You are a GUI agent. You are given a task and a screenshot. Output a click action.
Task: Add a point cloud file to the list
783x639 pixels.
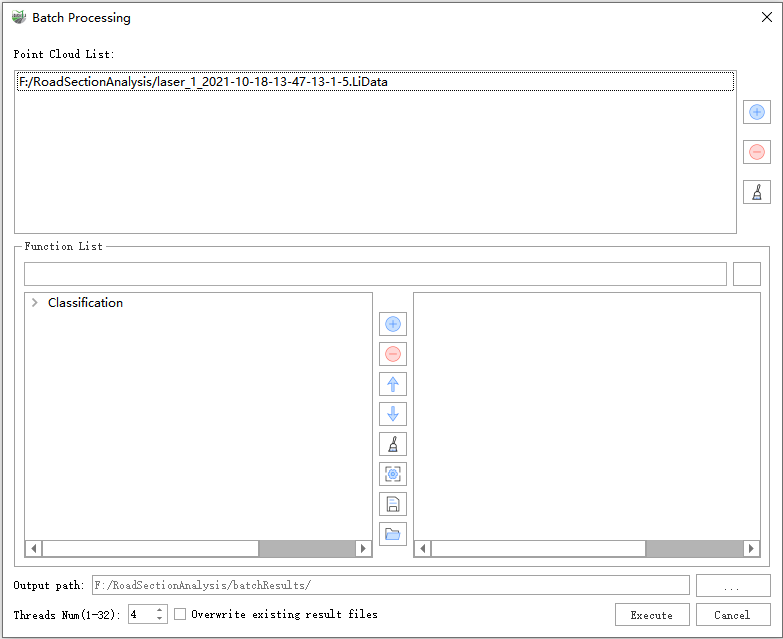pyautogui.click(x=756, y=112)
